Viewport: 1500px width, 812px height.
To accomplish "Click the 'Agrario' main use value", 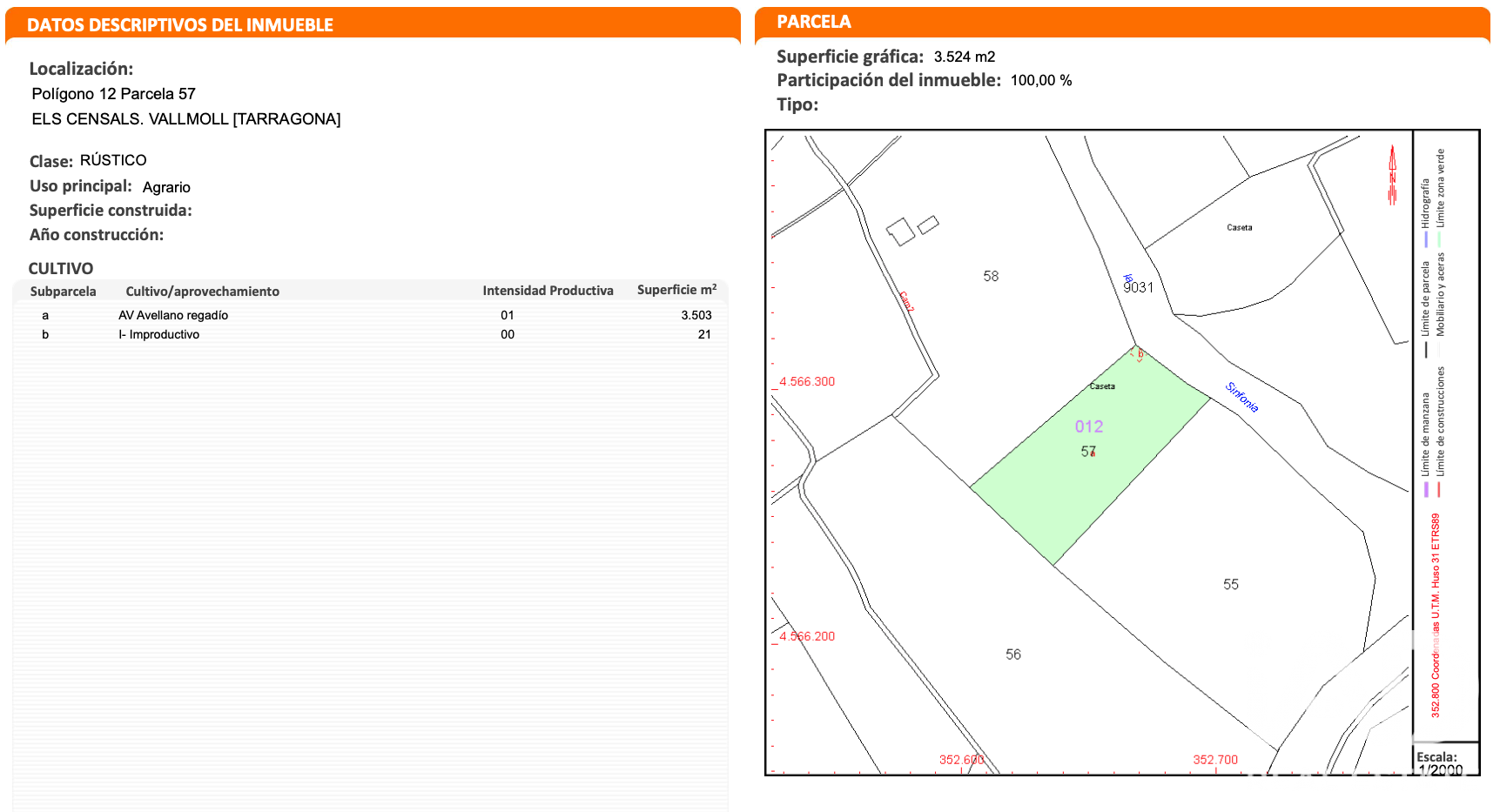I will point(166,187).
